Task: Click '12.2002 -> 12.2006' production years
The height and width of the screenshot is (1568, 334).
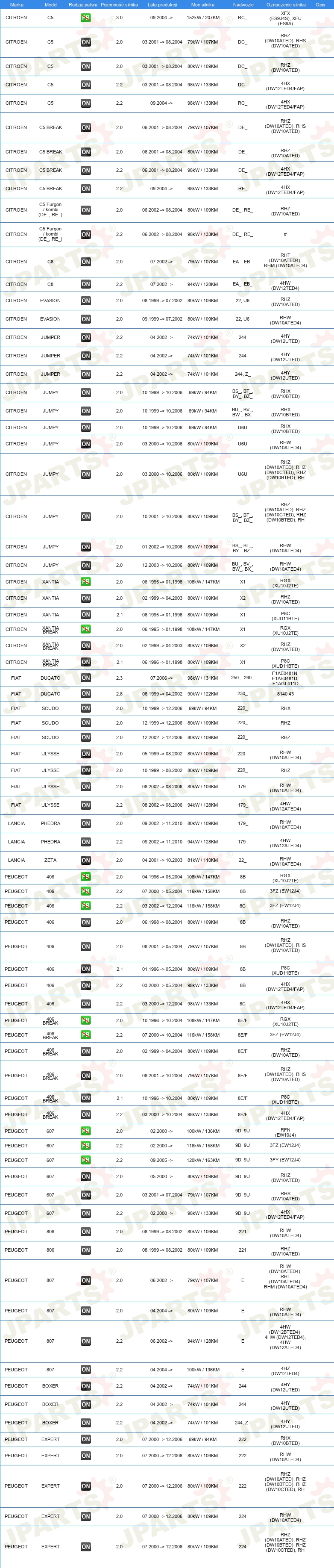Action: click(162, 738)
